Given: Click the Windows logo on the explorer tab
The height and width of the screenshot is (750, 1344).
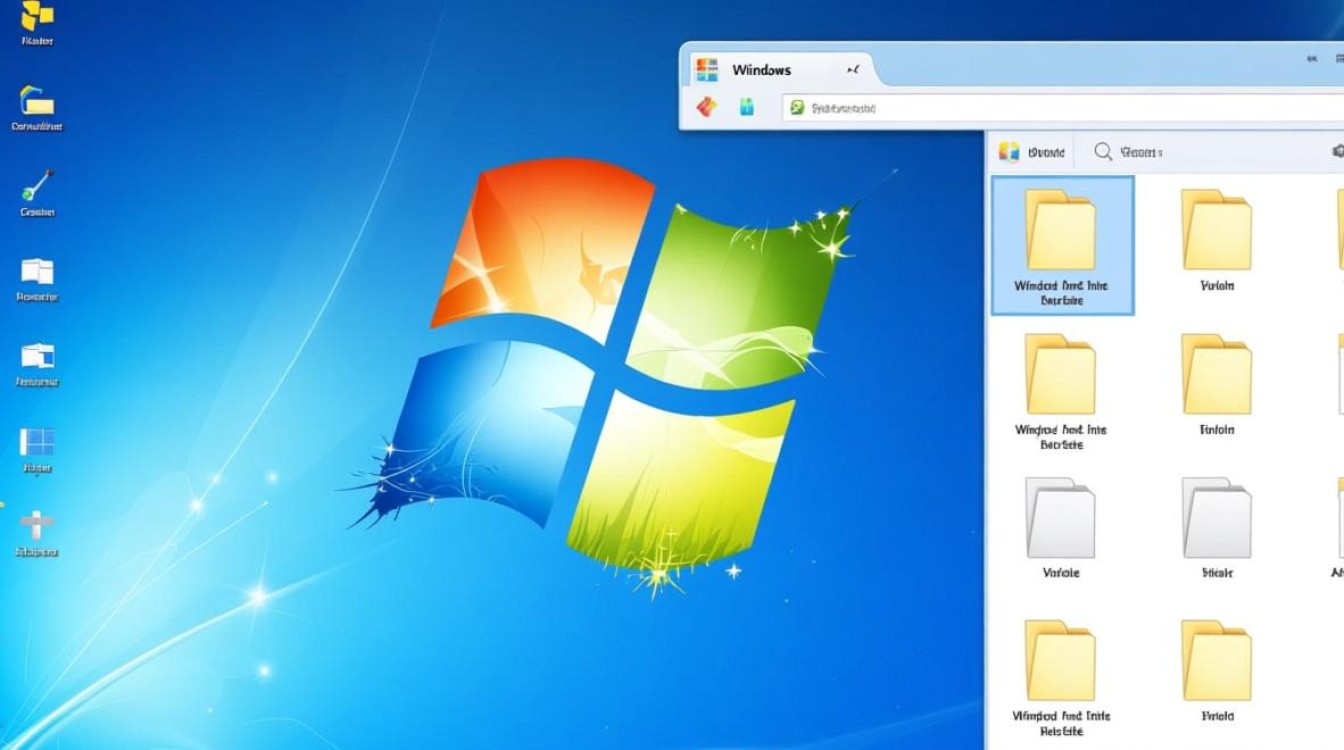Looking at the screenshot, I should (x=709, y=69).
